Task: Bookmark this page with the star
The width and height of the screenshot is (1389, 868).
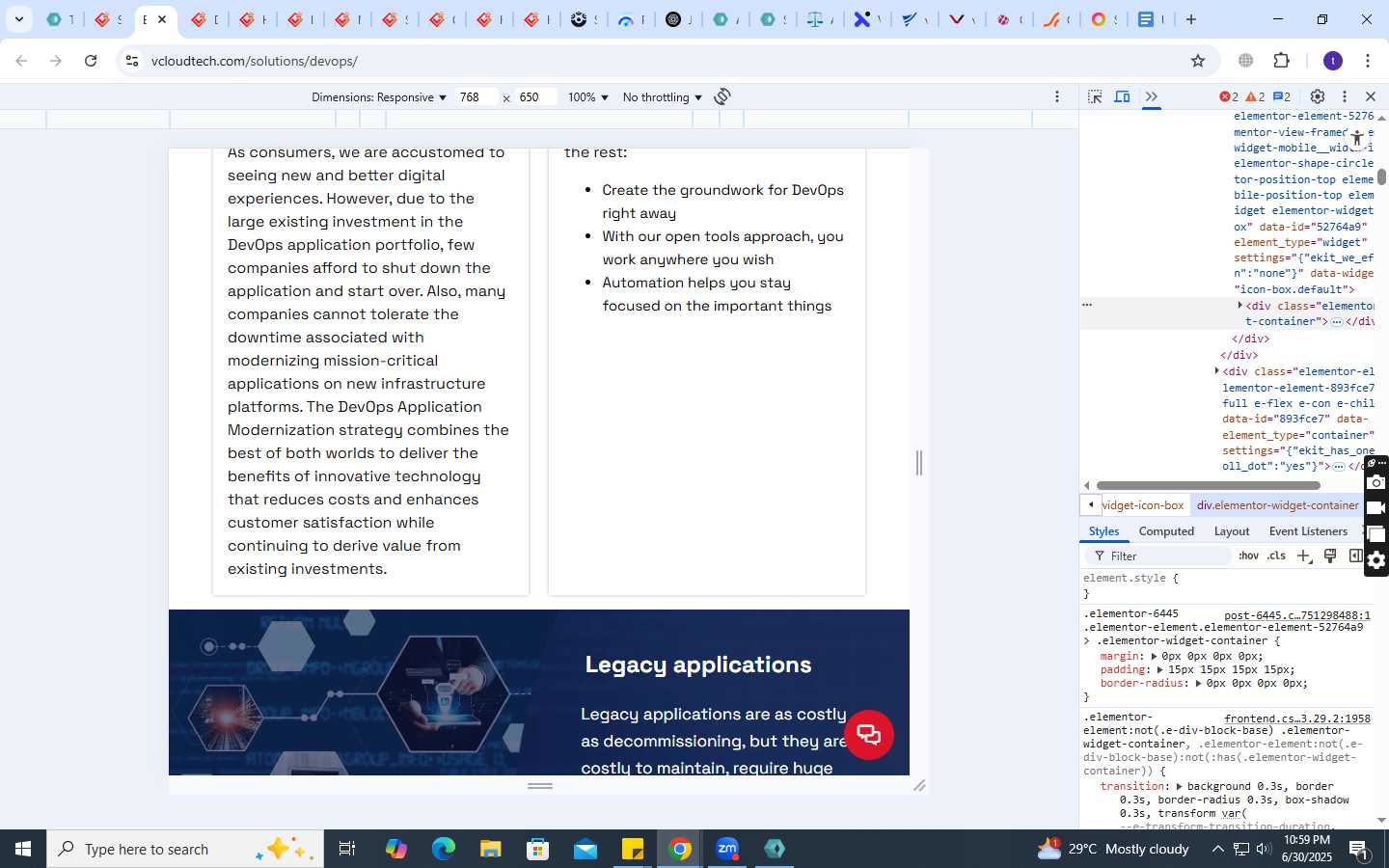Action: tap(1198, 61)
